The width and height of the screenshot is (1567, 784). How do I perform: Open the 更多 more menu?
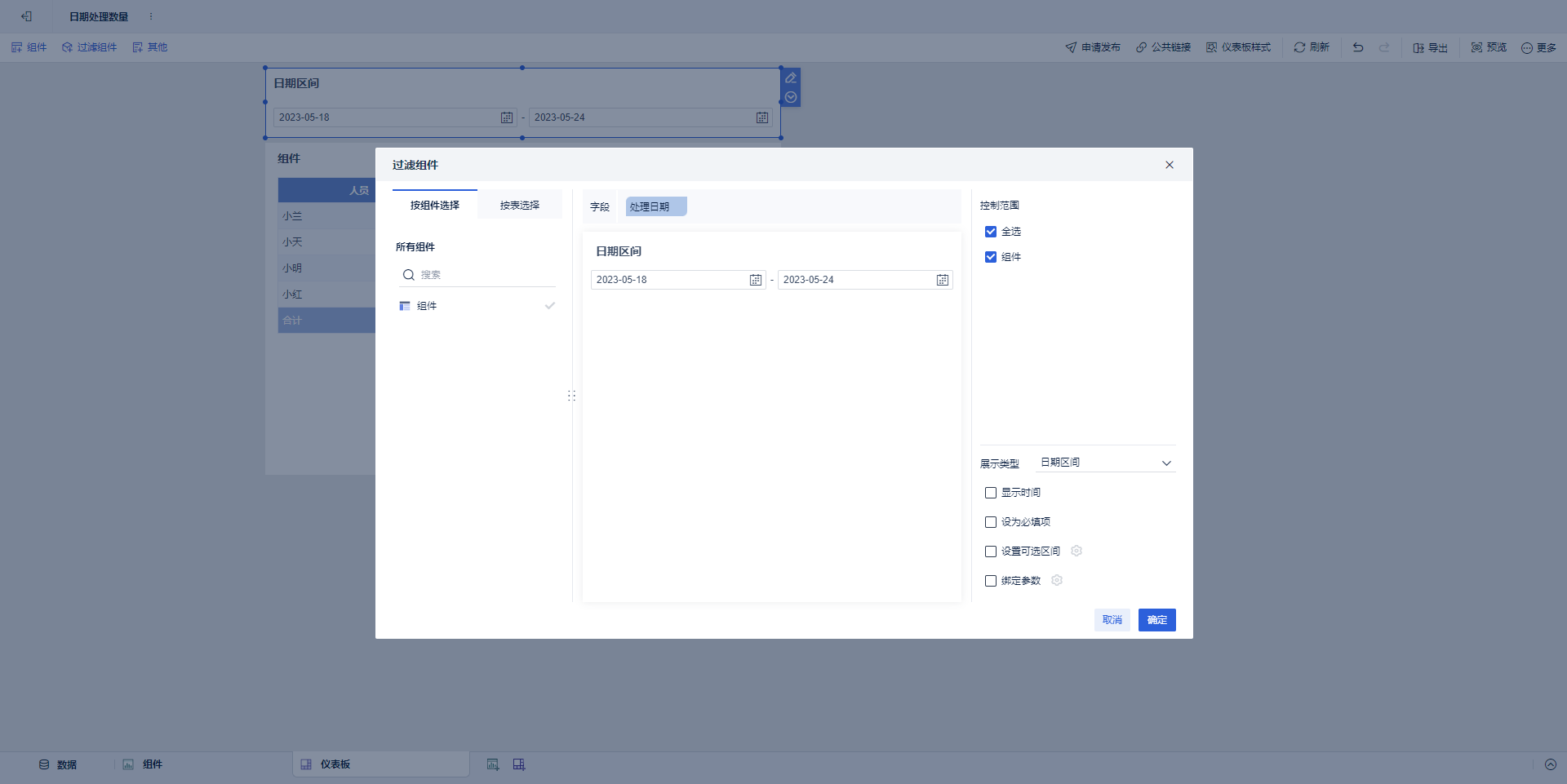coord(1538,47)
